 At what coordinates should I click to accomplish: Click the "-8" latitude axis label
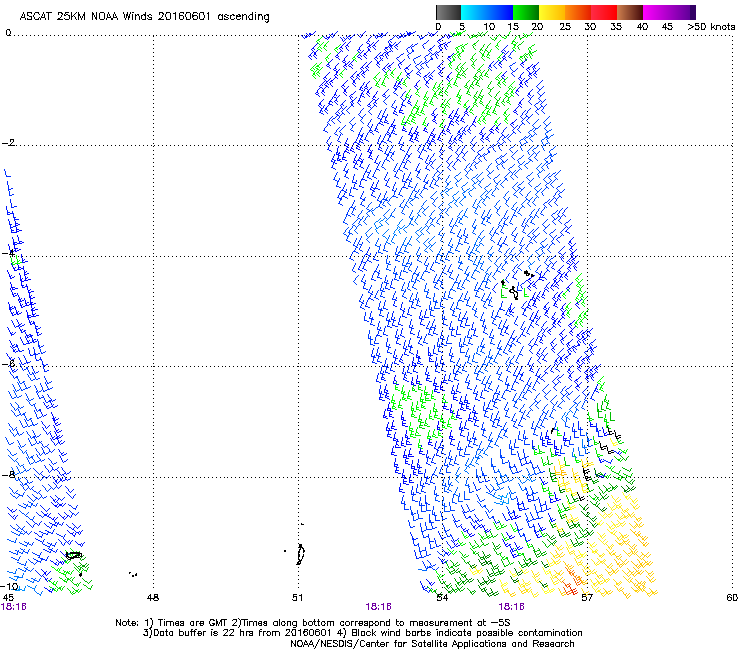[8, 475]
